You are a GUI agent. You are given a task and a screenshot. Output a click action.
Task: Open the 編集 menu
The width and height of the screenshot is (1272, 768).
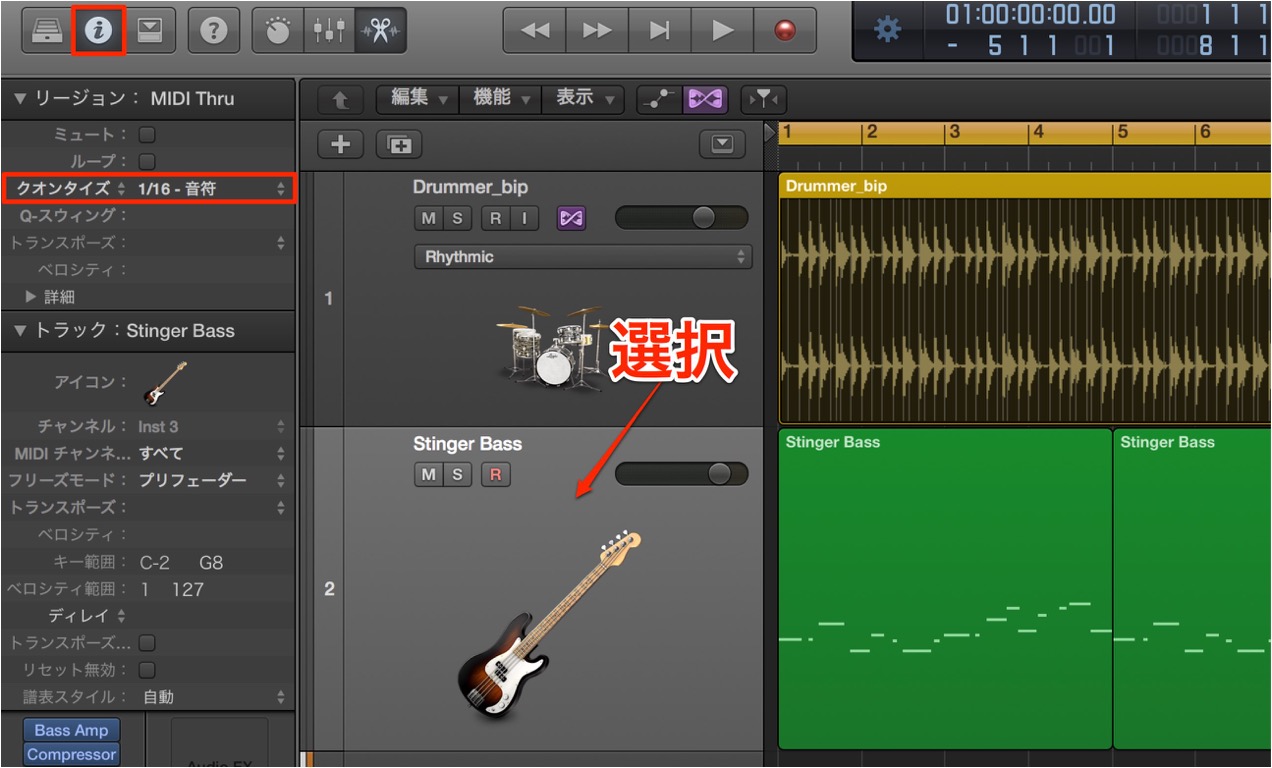(x=418, y=98)
